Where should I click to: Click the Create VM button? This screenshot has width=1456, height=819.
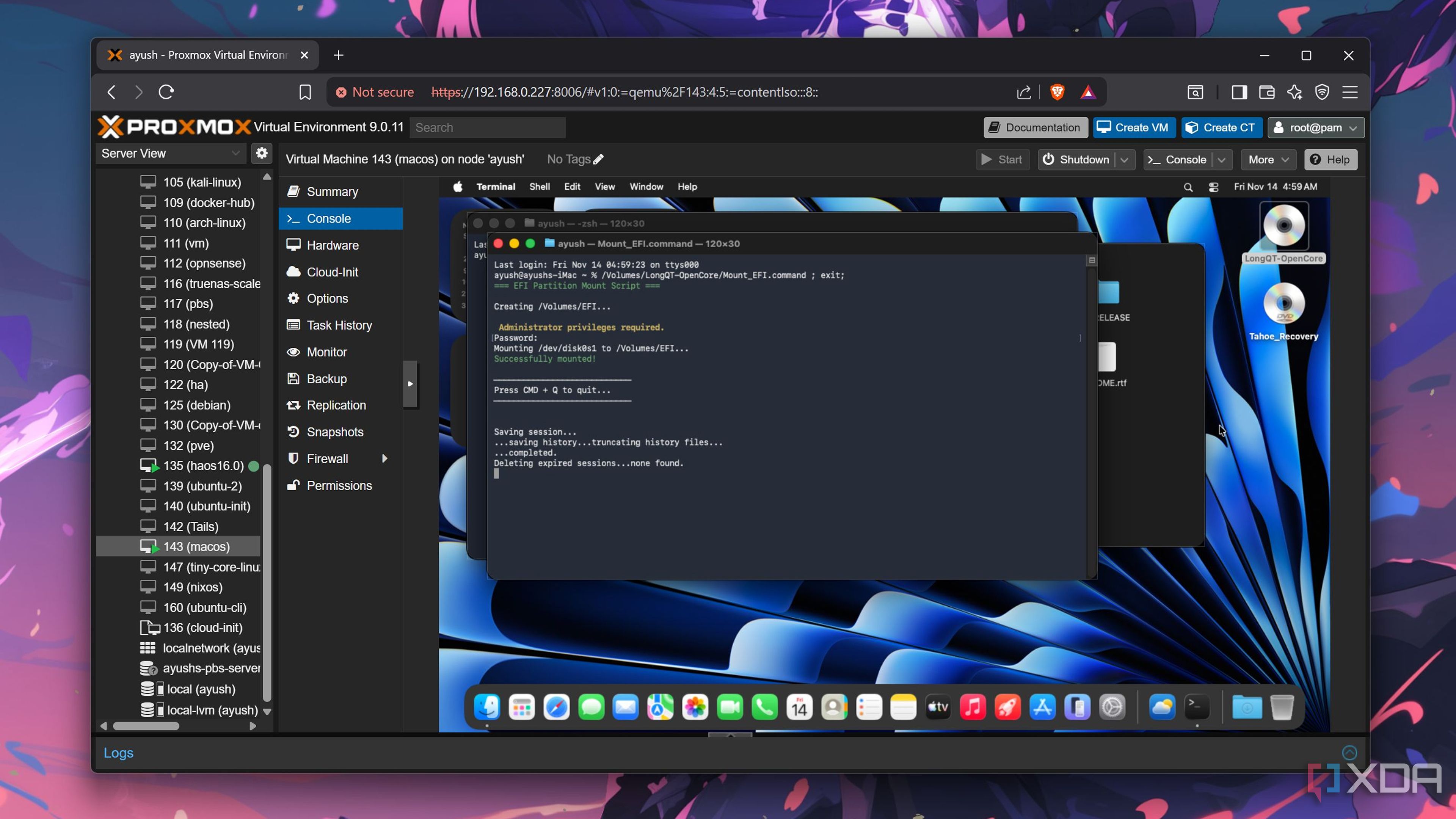click(x=1134, y=128)
